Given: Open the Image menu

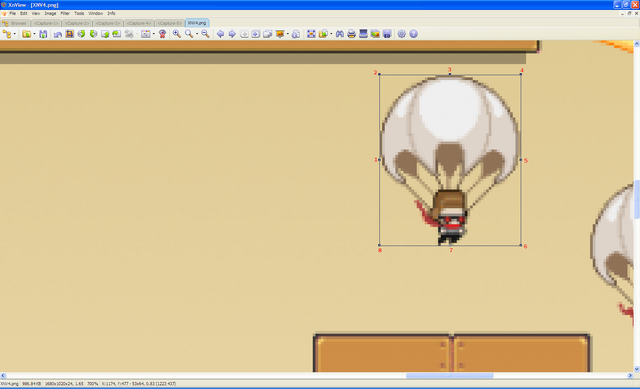Looking at the screenshot, I should (x=50, y=13).
